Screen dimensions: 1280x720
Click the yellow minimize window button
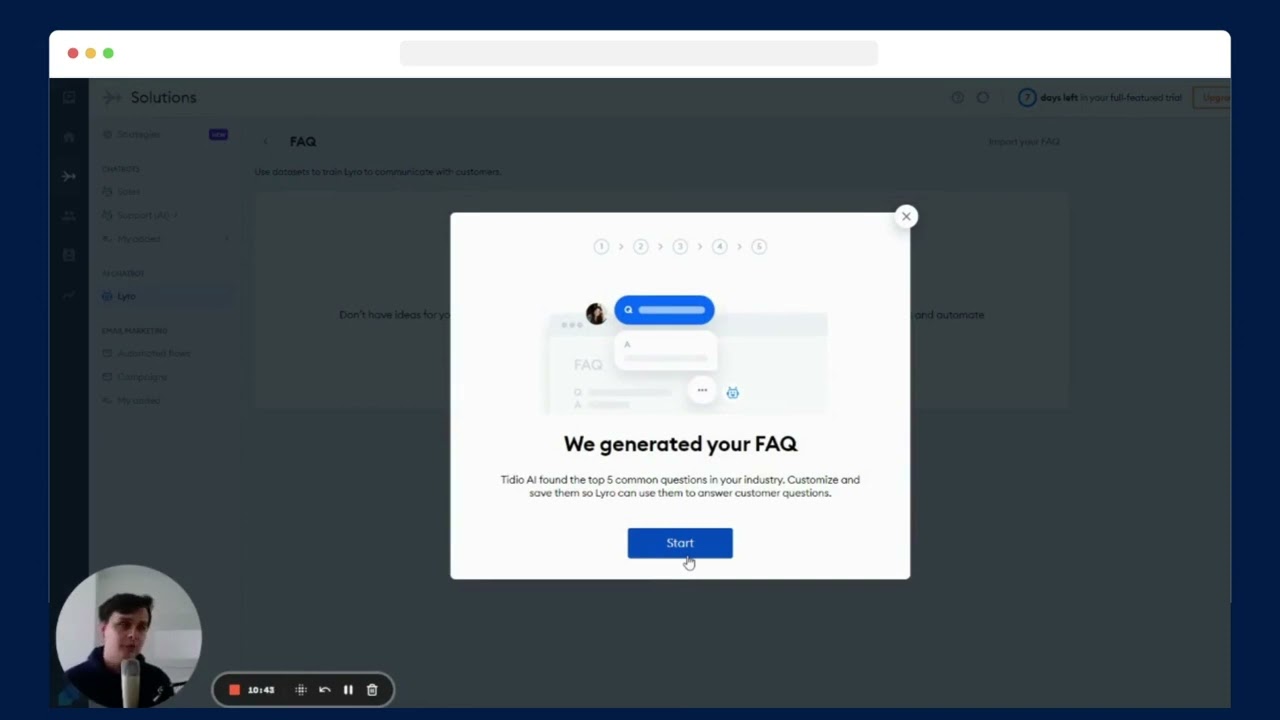[90, 53]
